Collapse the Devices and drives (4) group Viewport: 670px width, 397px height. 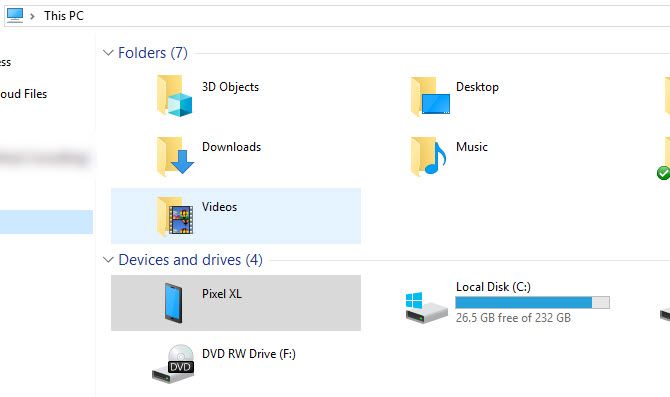click(108, 260)
